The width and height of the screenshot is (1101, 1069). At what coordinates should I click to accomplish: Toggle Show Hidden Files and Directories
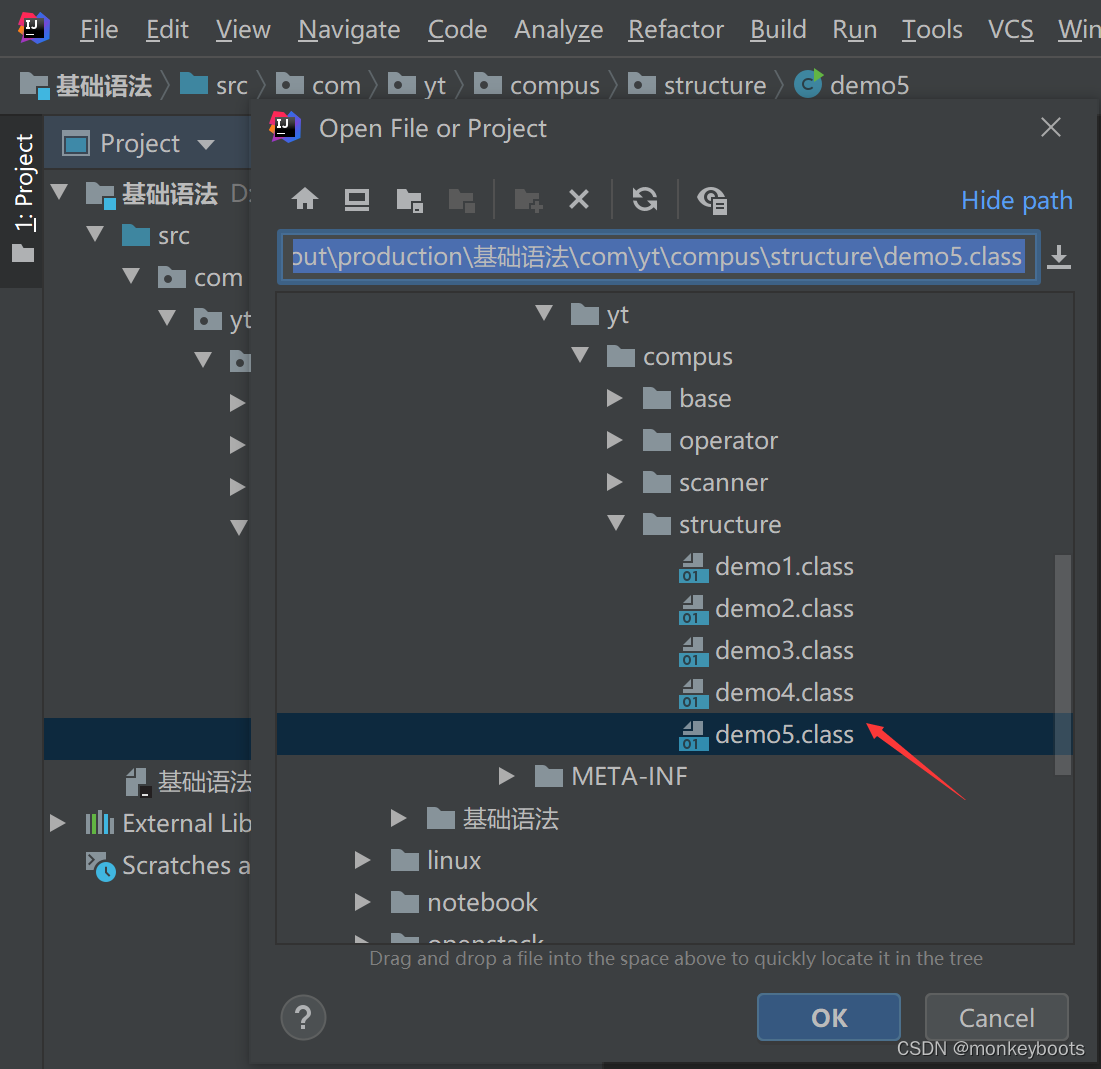(x=711, y=200)
